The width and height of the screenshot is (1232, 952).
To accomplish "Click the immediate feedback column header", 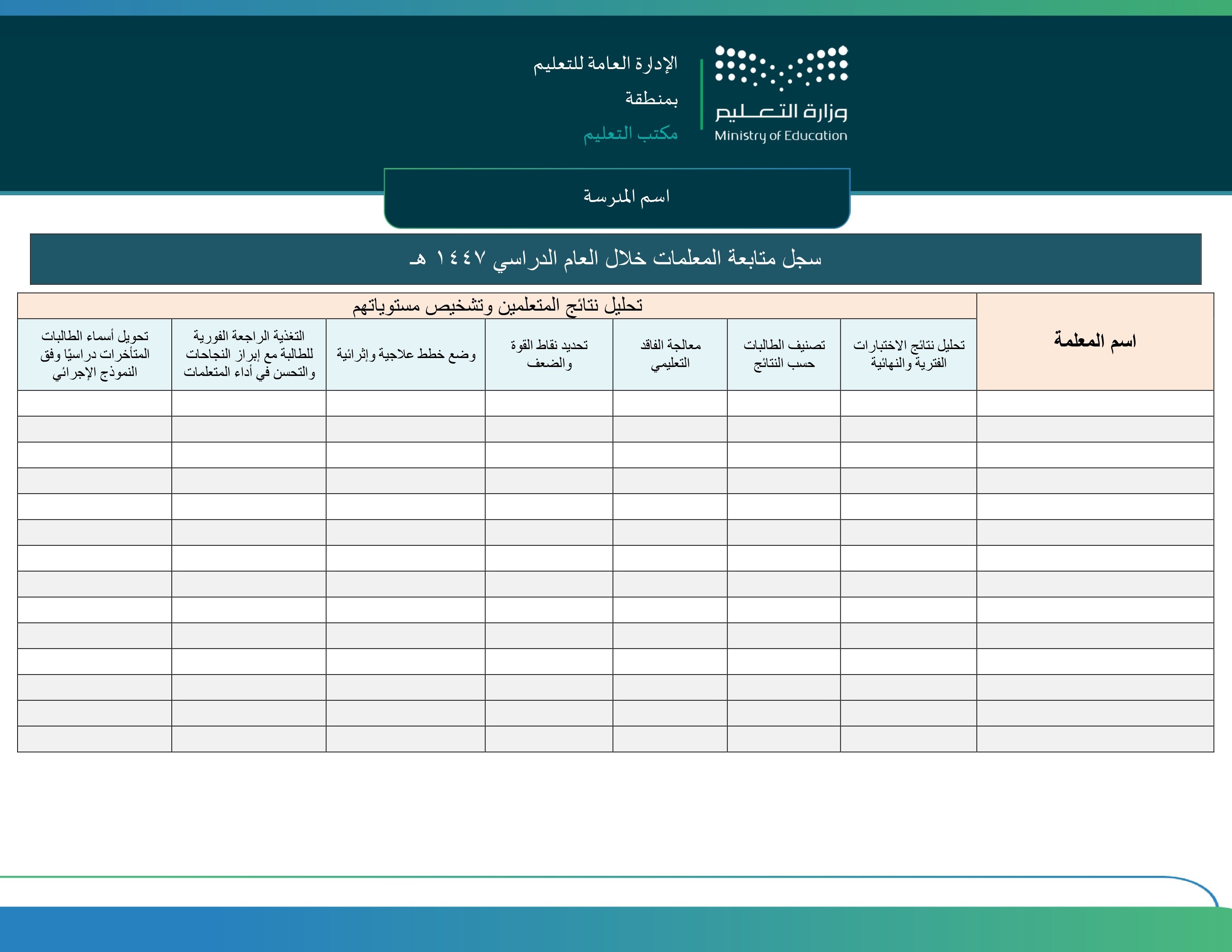I will coord(249,354).
